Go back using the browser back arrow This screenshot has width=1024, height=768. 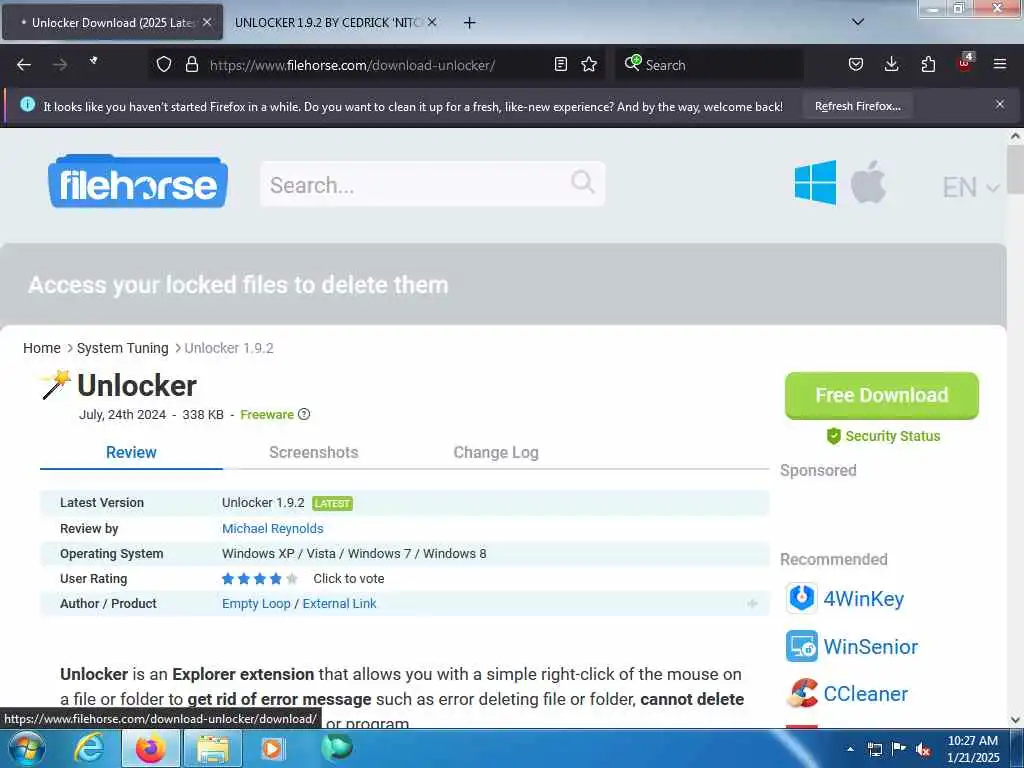(24, 65)
